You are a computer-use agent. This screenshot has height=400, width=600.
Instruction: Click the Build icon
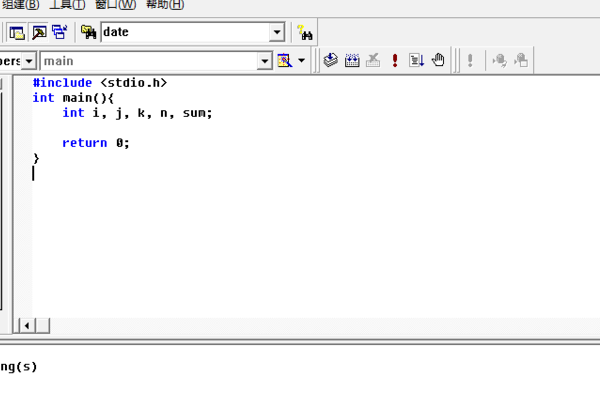tap(352, 60)
